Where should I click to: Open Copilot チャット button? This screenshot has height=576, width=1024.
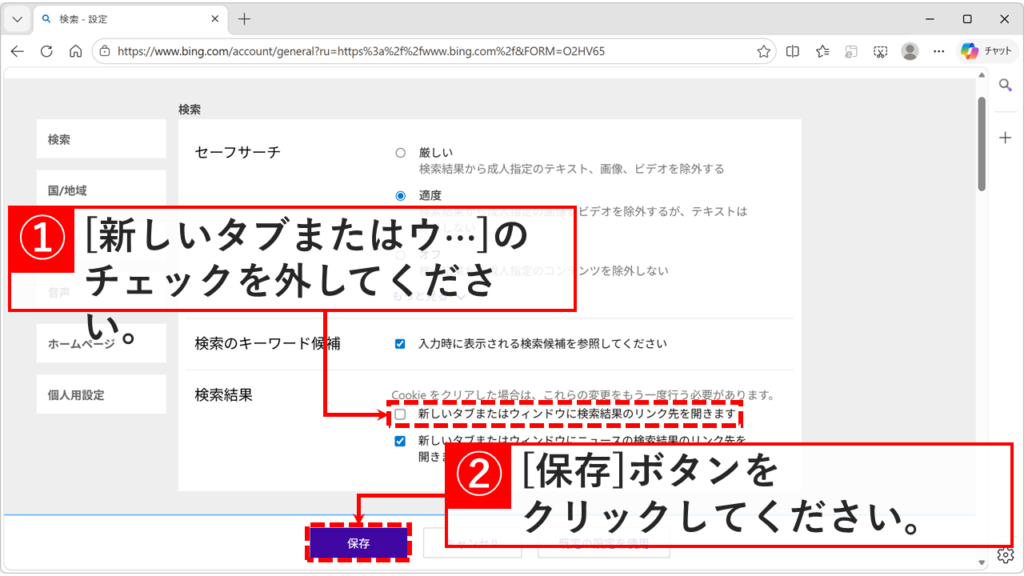[986, 51]
